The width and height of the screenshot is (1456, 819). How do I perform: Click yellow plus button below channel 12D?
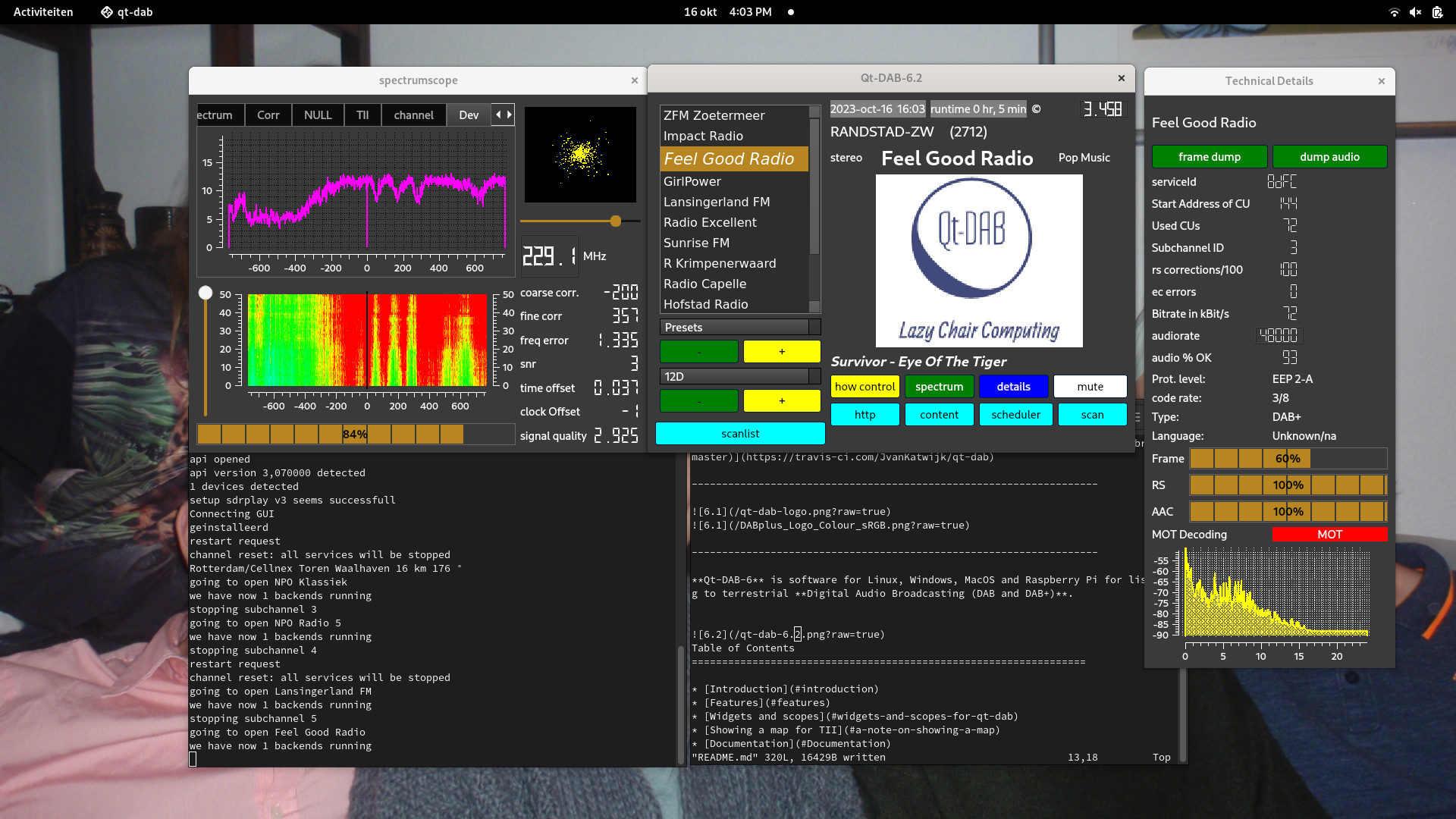point(782,400)
